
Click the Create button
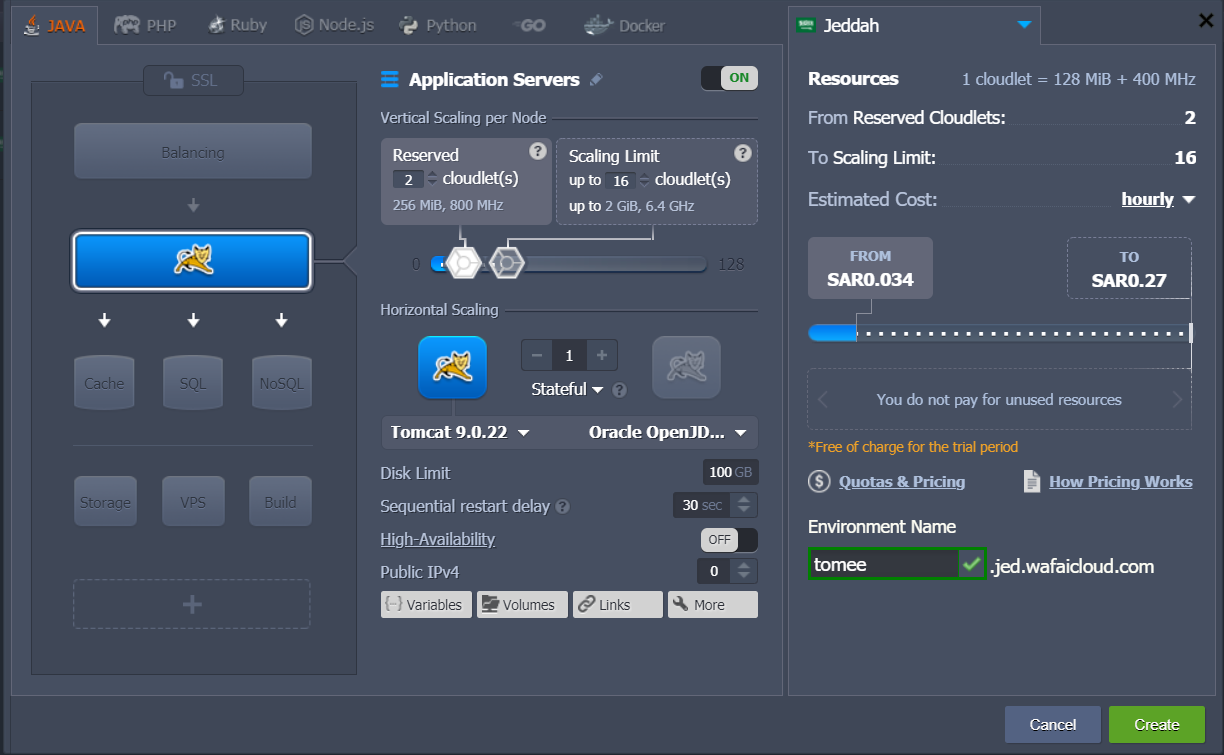pos(1157,724)
